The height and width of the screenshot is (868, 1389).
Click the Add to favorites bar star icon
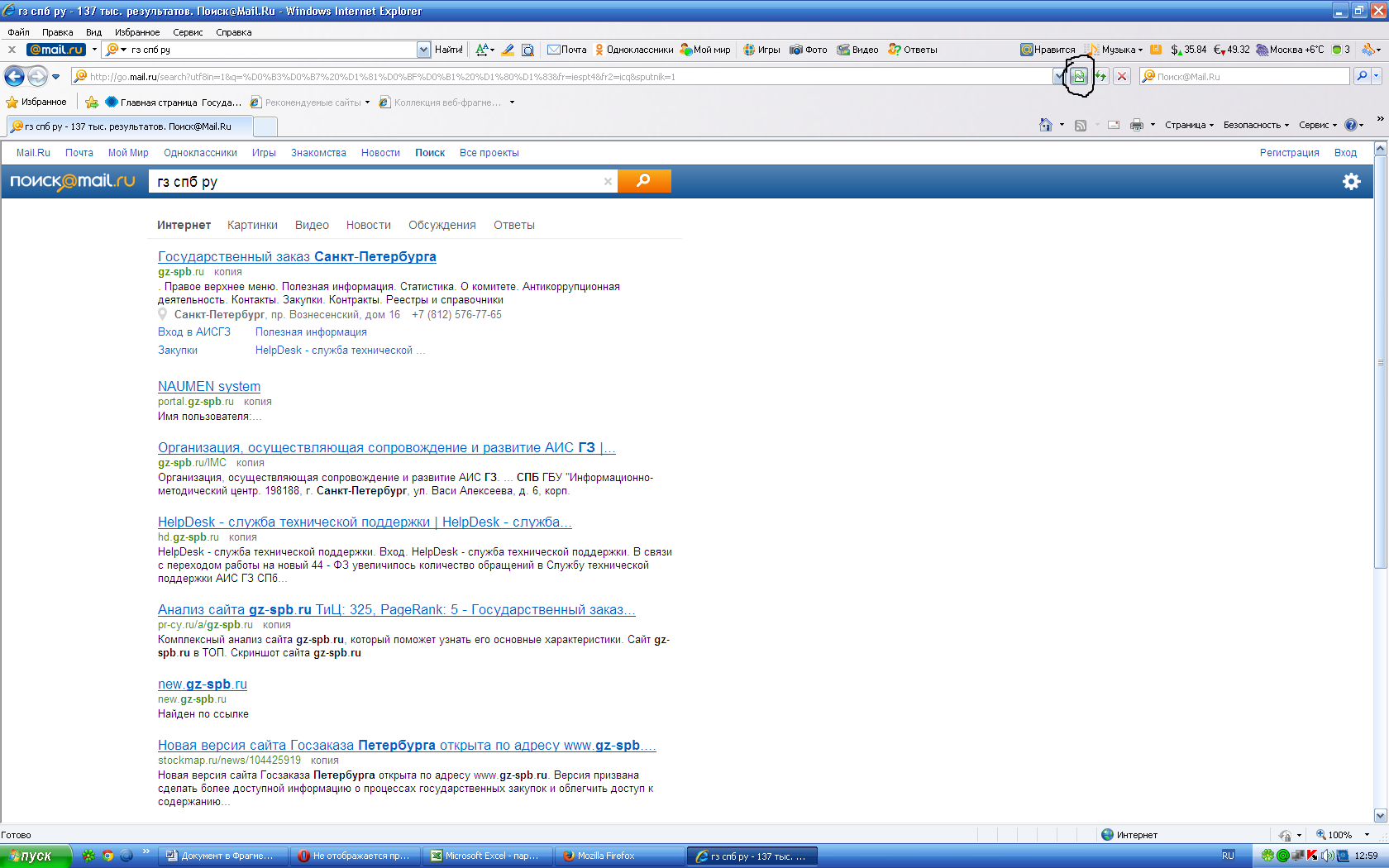(x=92, y=103)
